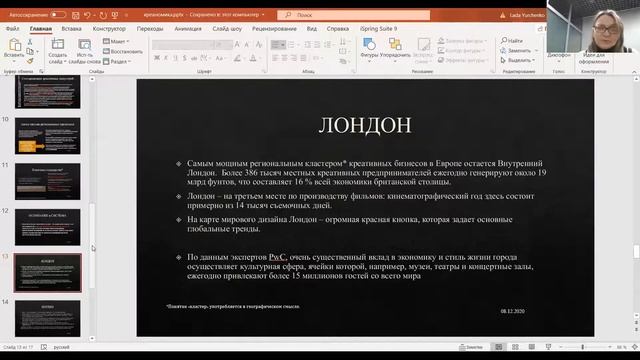Click the PwC hyperlink in slide
Viewport: 640px width, 360px height.
[277, 257]
